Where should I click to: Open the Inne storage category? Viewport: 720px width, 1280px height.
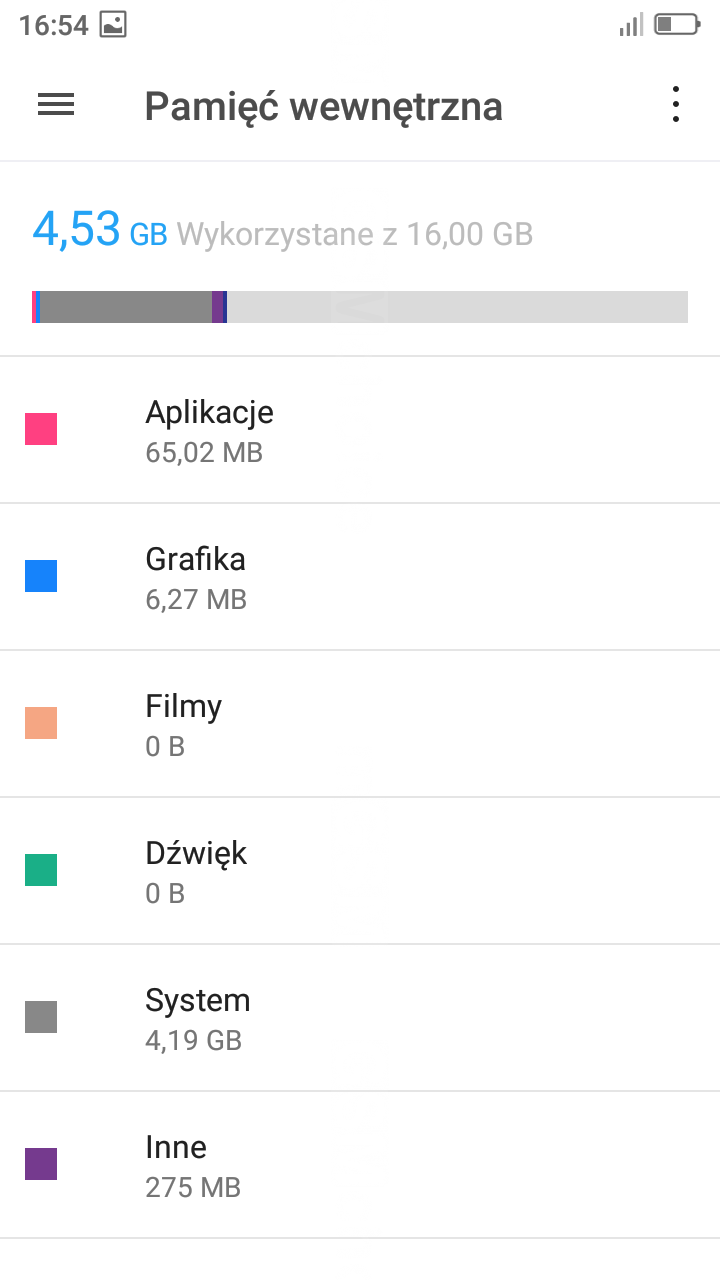click(x=360, y=1165)
